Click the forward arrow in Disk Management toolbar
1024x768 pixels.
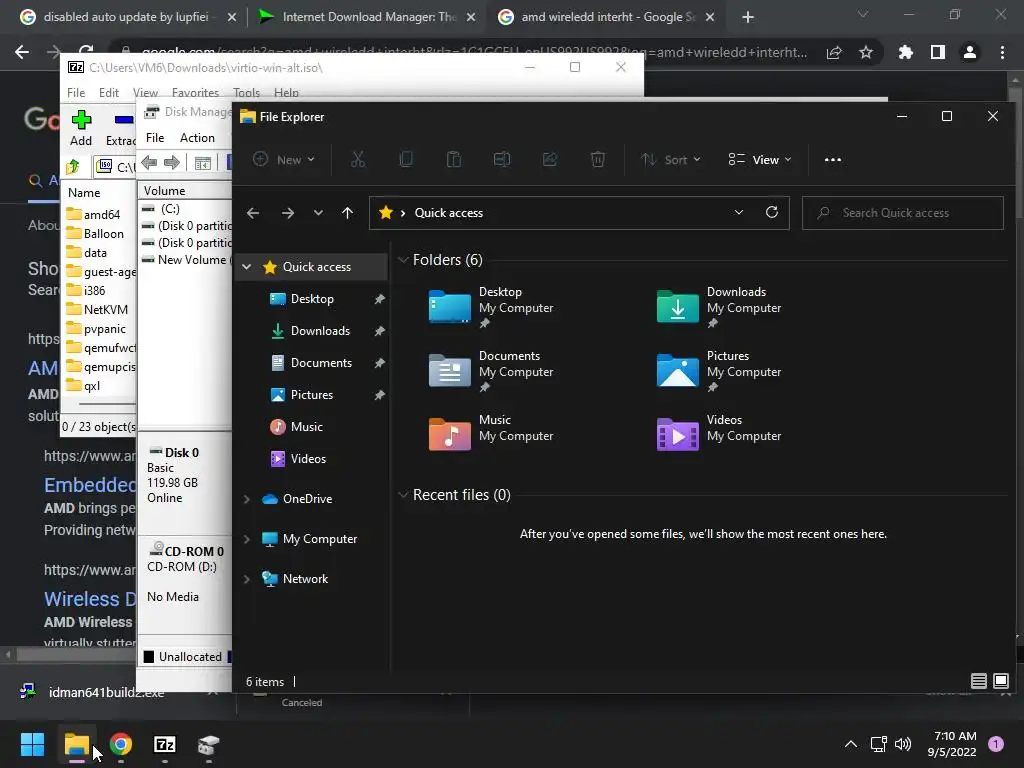point(171,163)
